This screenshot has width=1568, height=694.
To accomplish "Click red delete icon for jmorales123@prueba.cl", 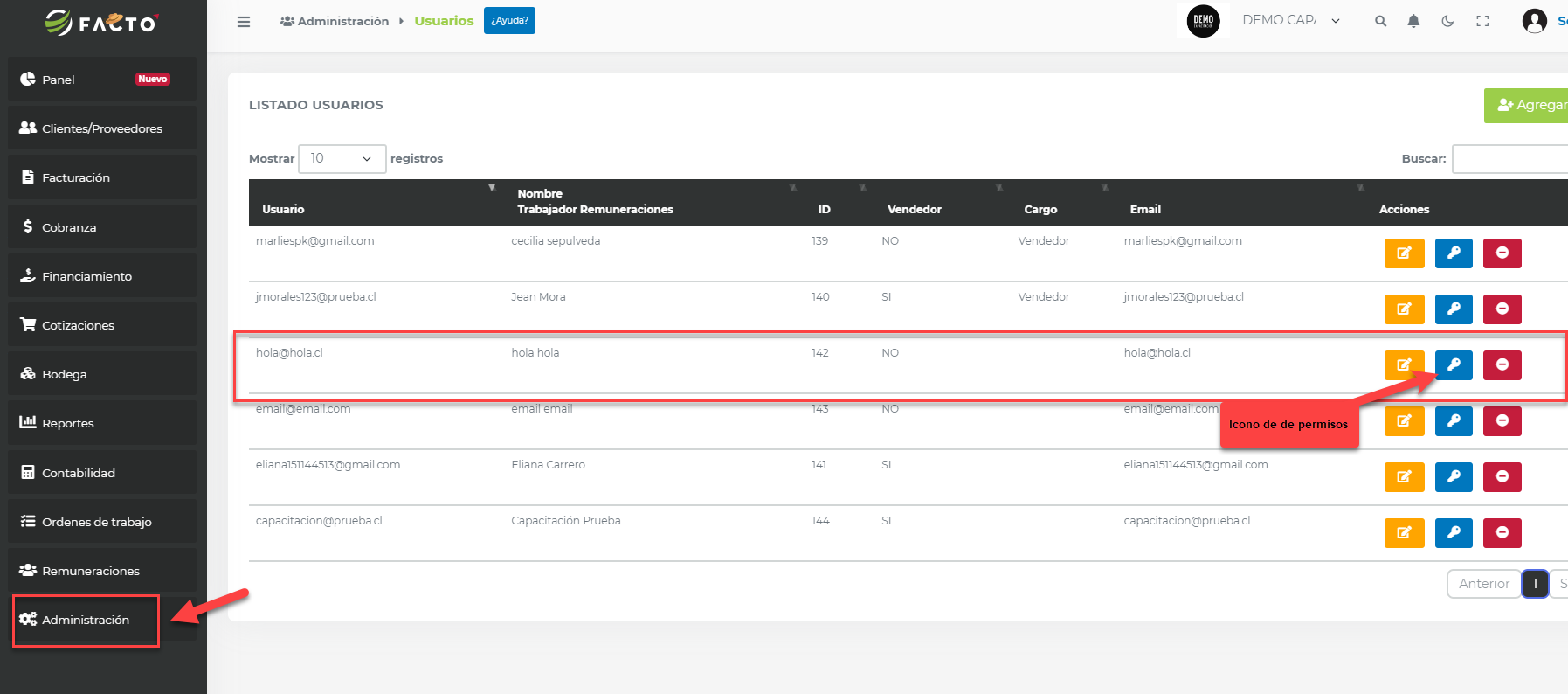I will (1502, 309).
